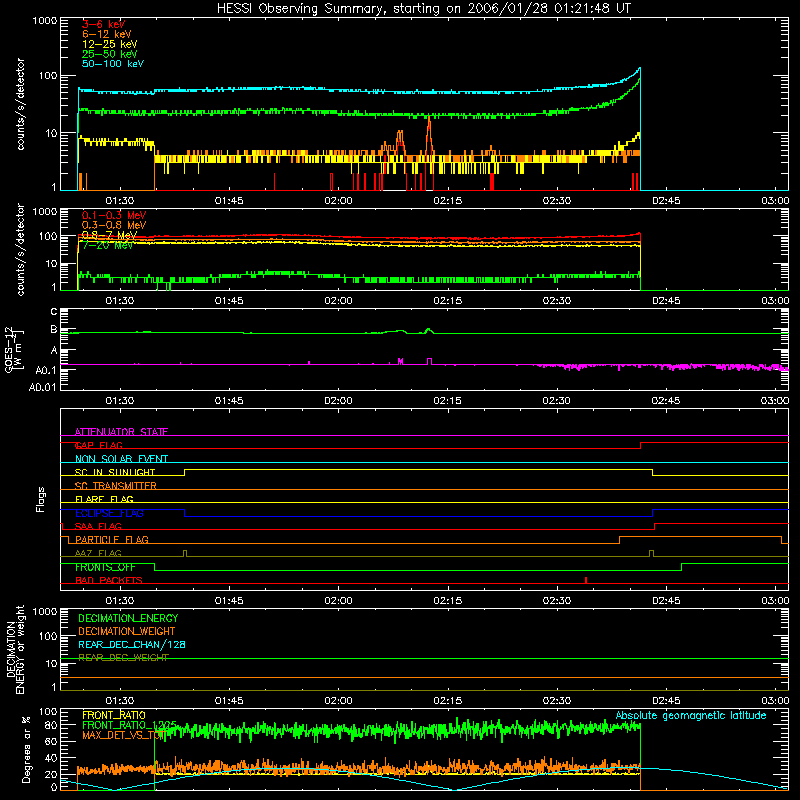800x800 pixels.
Task: Click the vertical Flags axis title
Action: 41,499
